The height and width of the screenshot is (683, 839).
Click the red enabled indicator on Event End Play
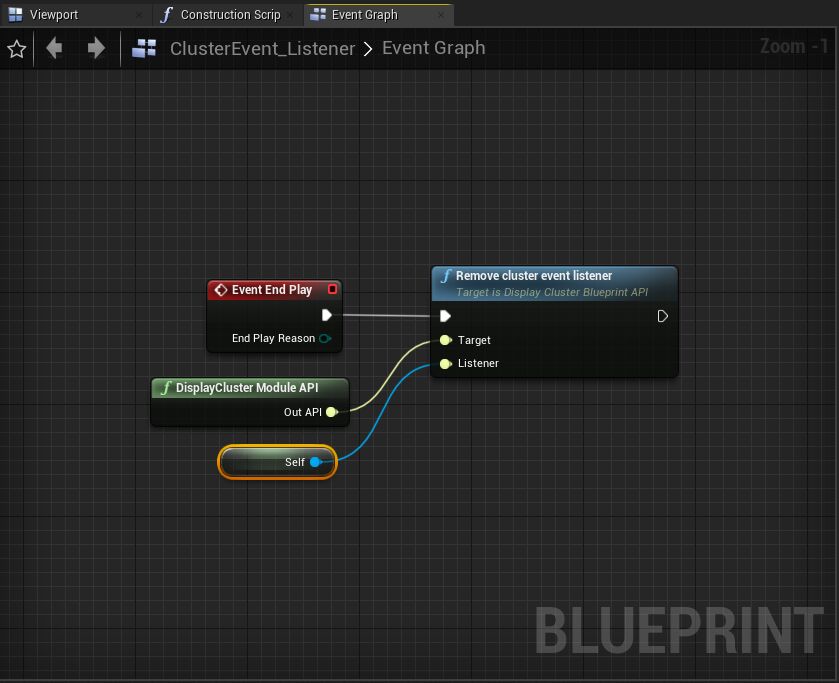point(331,289)
